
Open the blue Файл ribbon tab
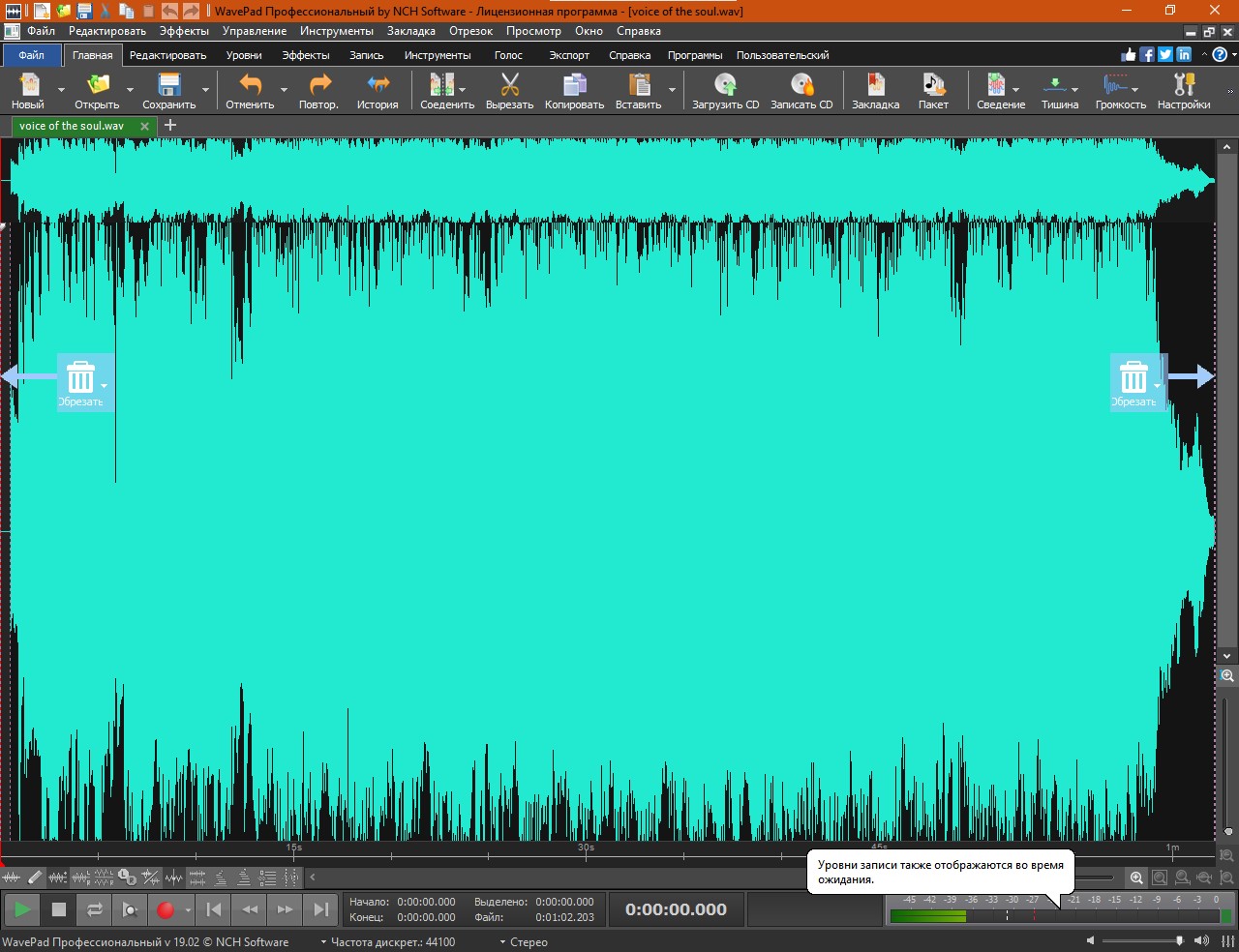click(x=31, y=55)
